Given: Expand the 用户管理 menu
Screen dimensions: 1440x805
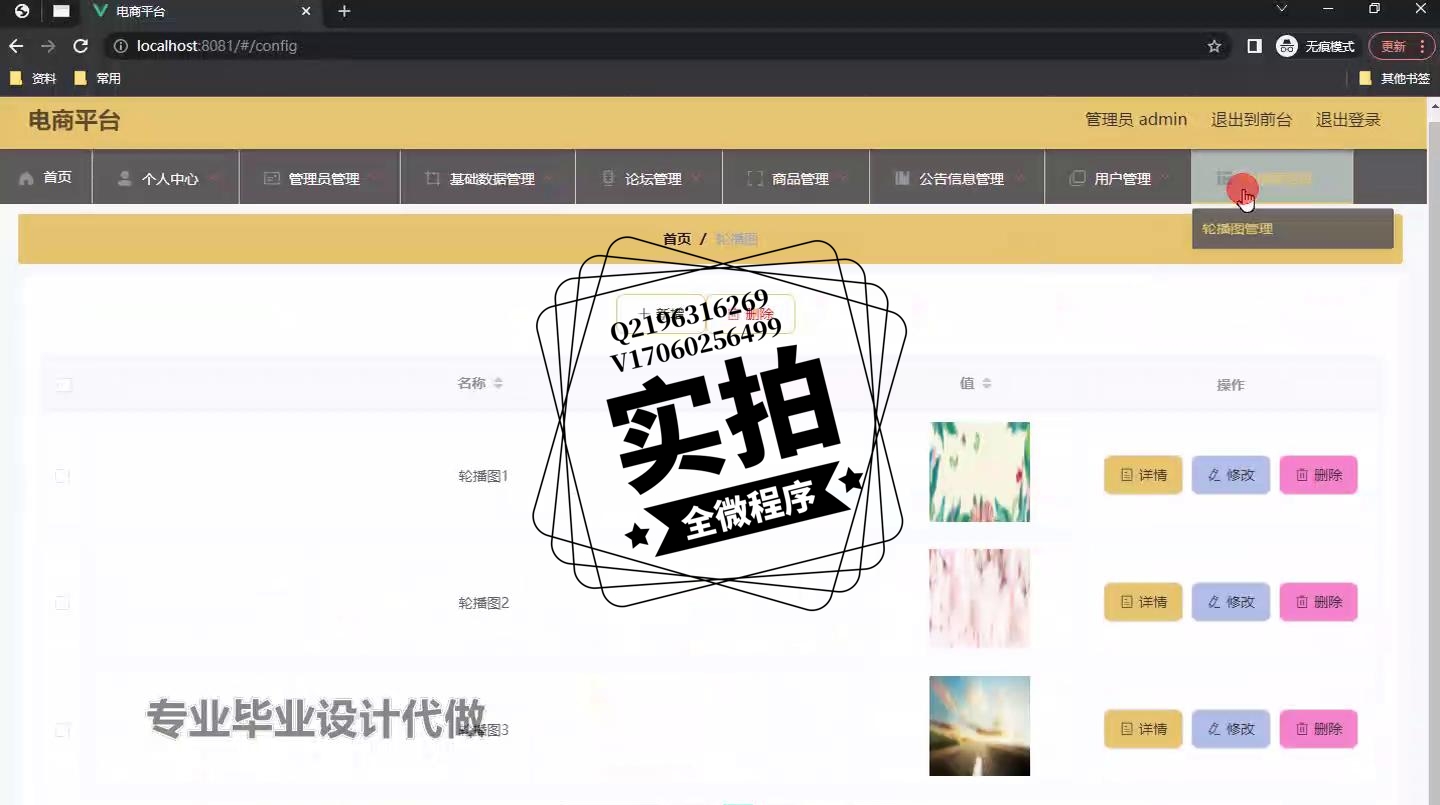Looking at the screenshot, I should pyautogui.click(x=1118, y=177).
